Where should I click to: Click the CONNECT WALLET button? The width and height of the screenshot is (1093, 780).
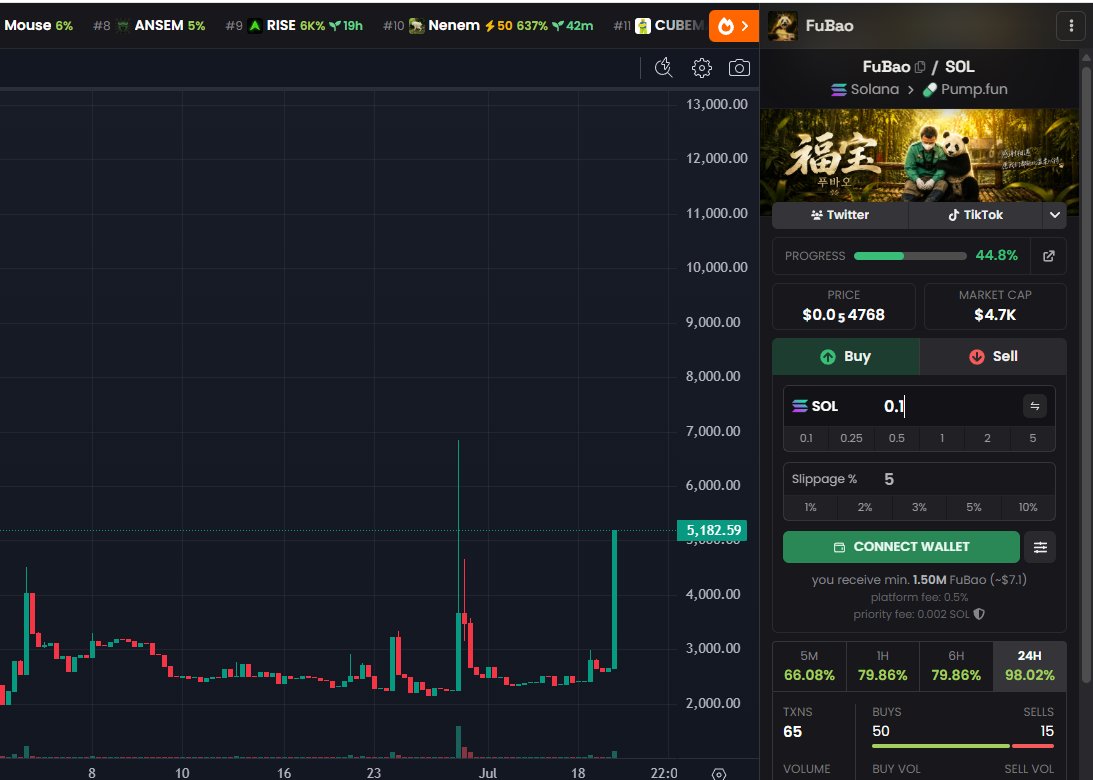point(901,547)
